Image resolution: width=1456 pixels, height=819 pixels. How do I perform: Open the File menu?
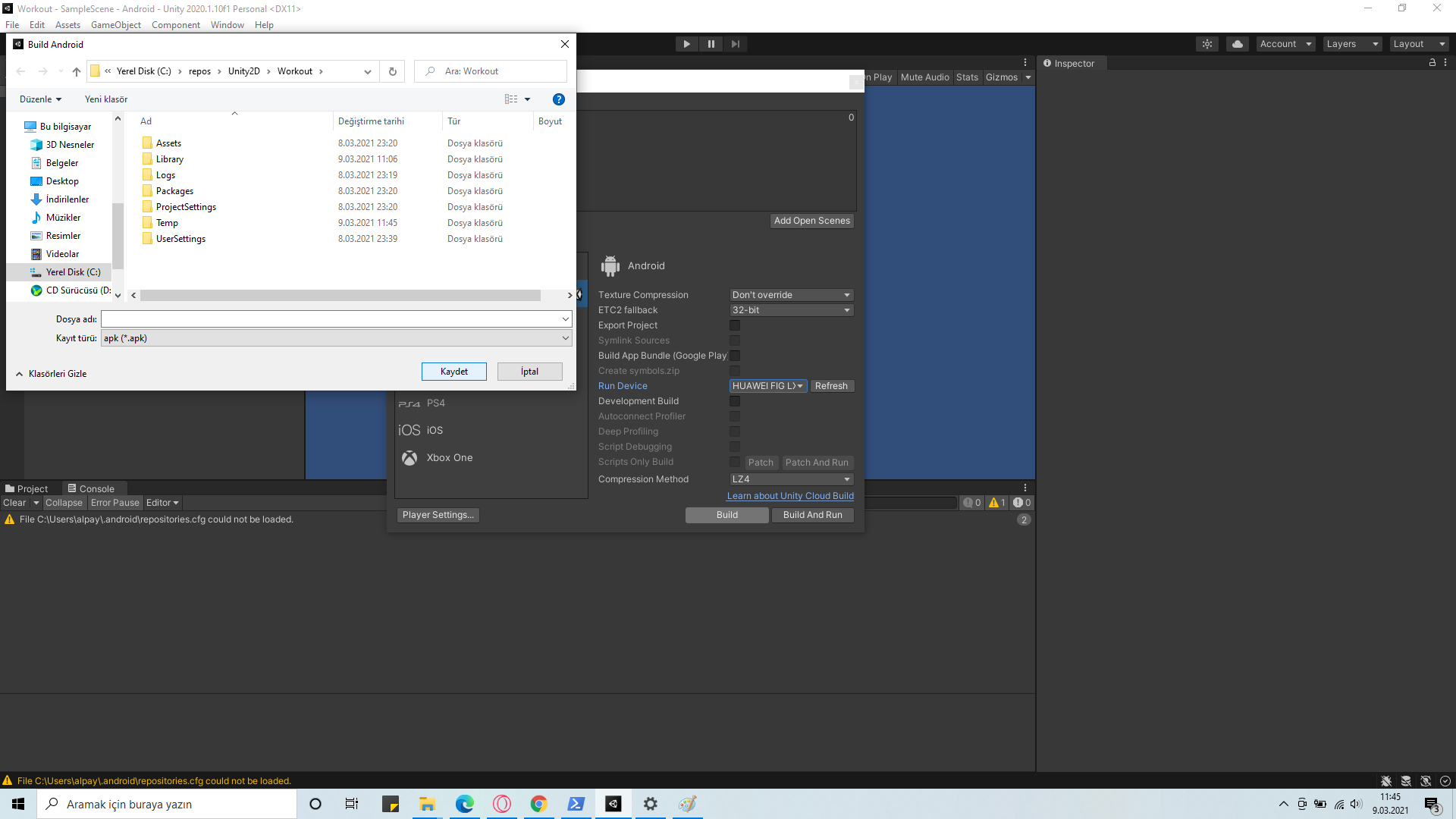12,25
